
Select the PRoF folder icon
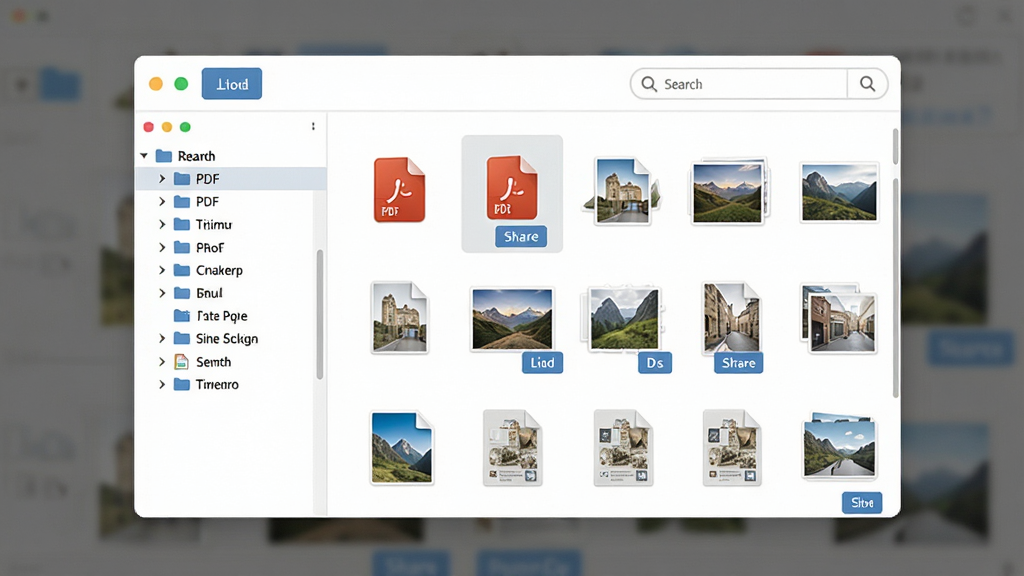point(182,248)
